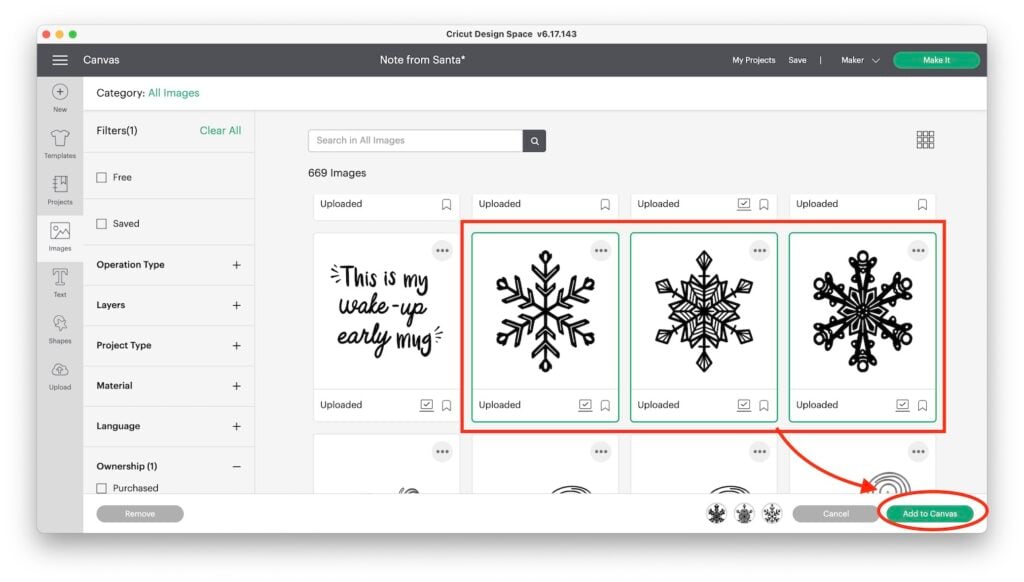
Task: Click the Upload icon in sidebar
Action: point(60,376)
